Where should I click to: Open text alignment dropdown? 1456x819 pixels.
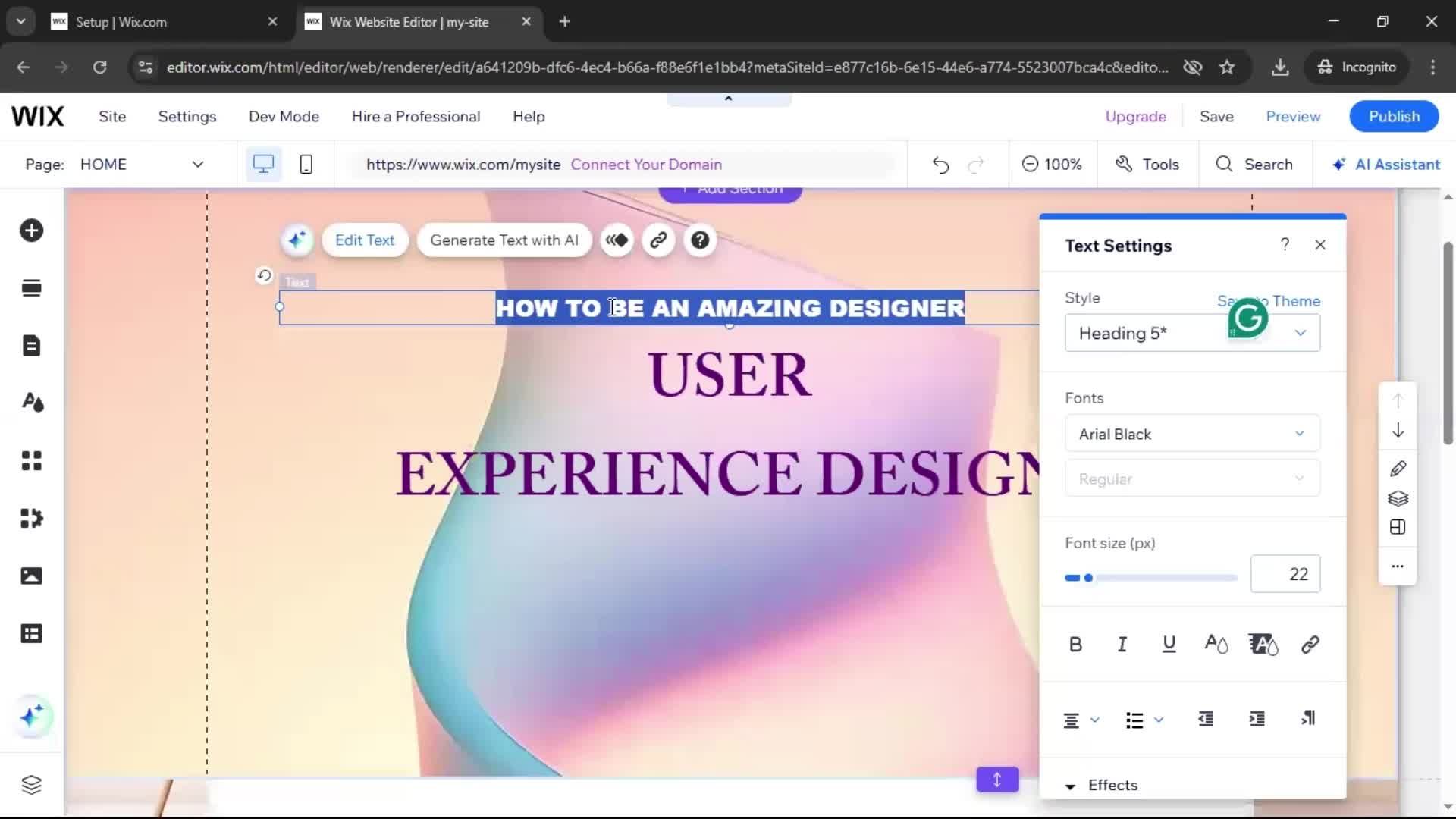coord(1081,720)
